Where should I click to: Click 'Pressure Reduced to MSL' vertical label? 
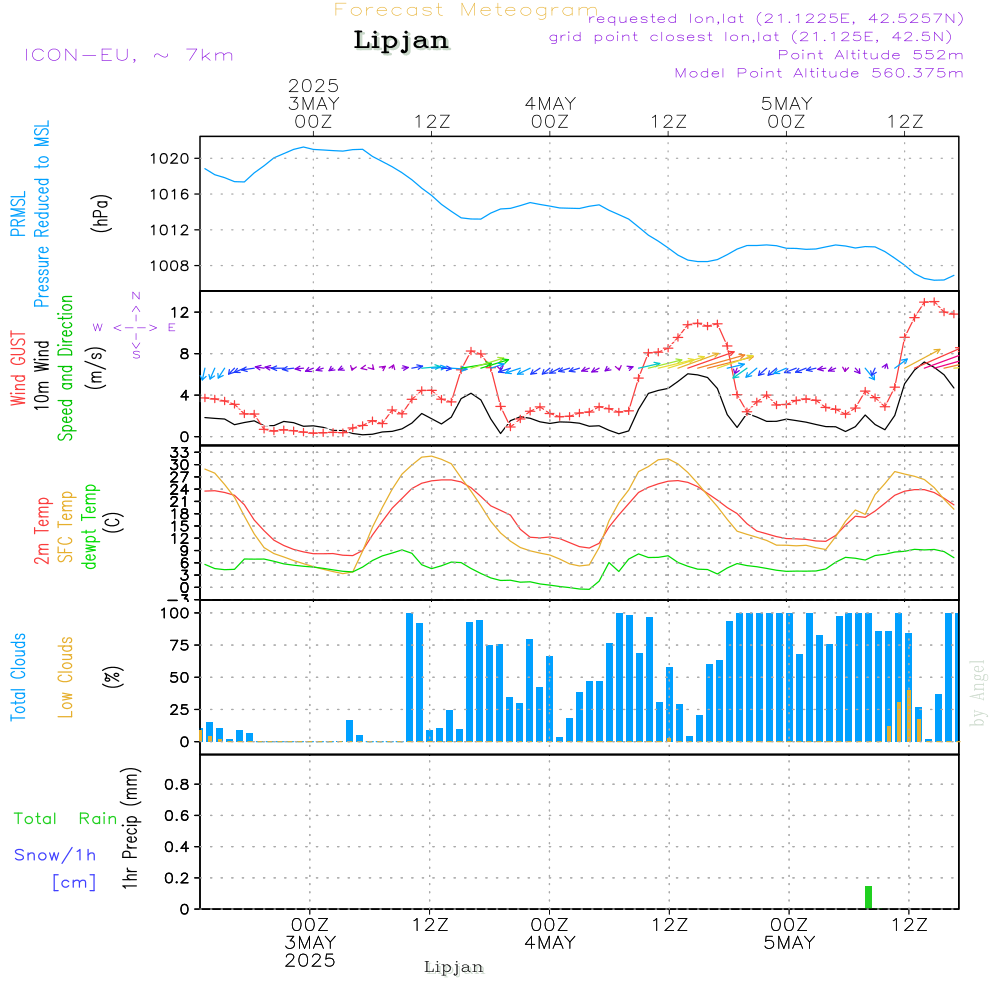pos(41,214)
